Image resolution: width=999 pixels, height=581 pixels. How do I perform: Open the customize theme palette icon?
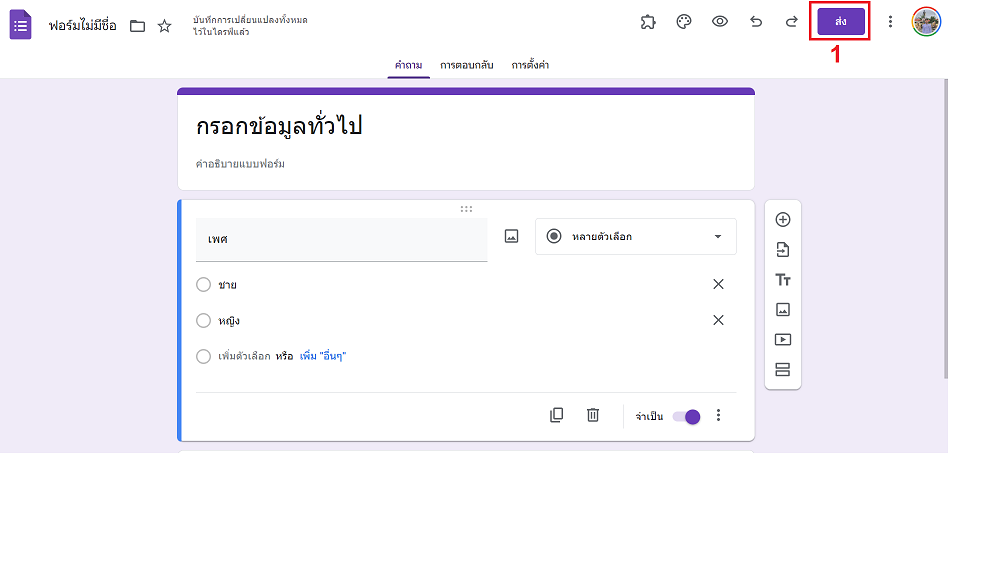coord(684,22)
